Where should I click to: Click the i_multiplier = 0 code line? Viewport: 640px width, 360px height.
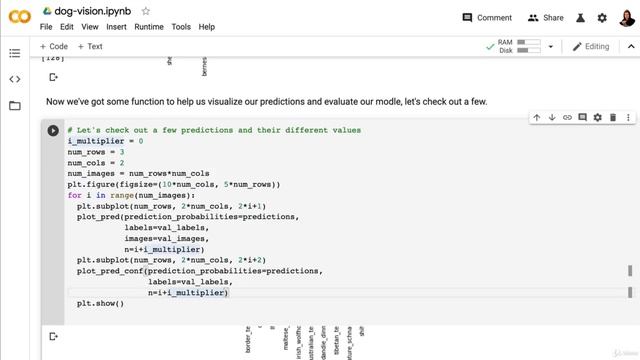105,141
